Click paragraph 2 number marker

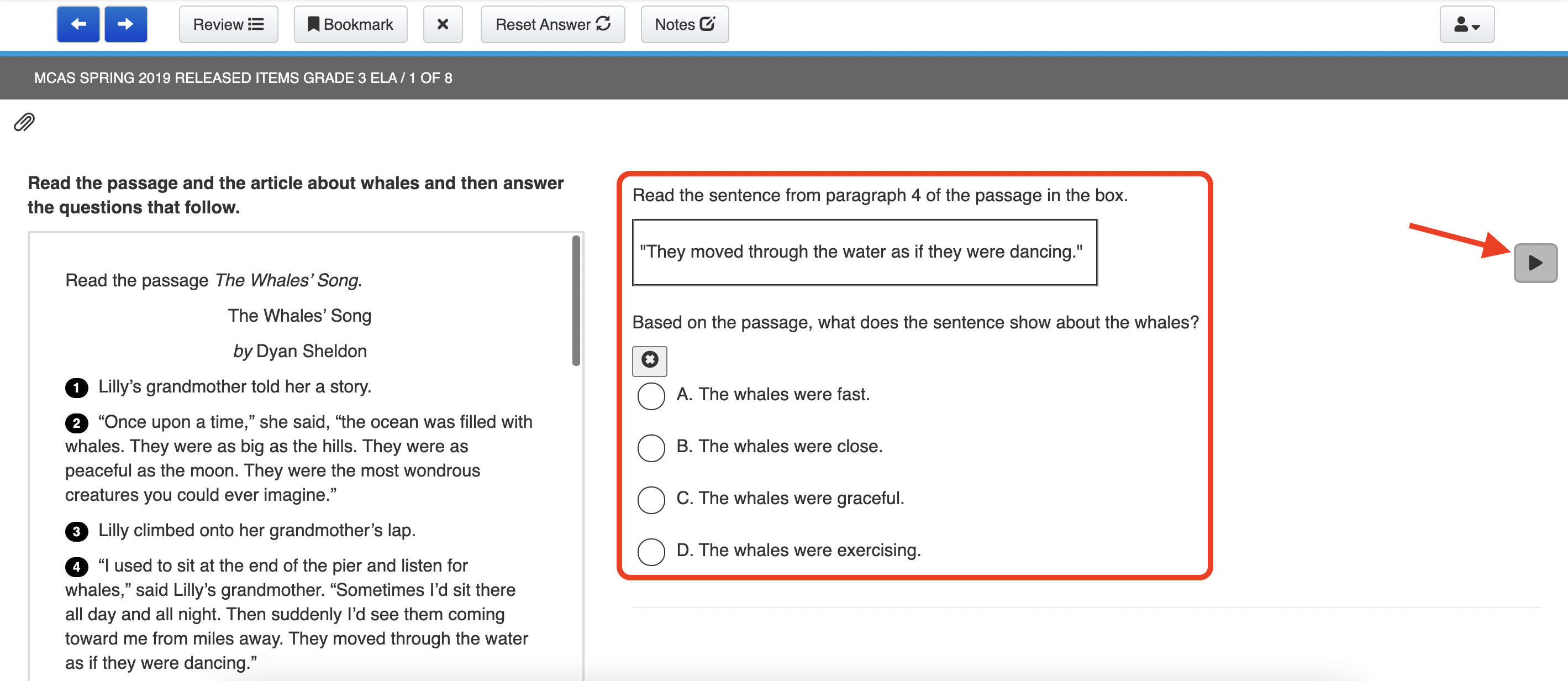76,423
